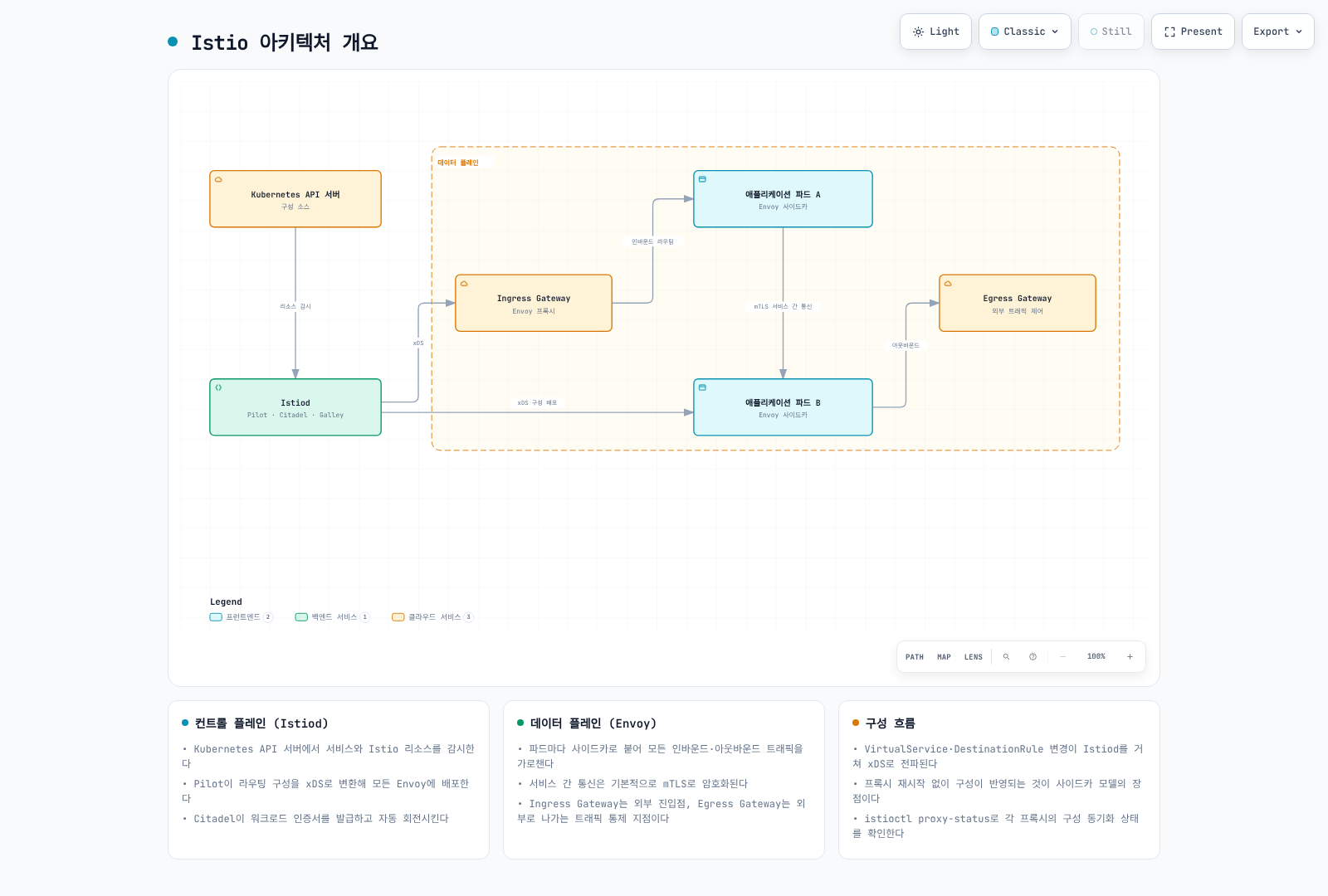This screenshot has width=1328, height=896.
Task: Click the mTLS 서비스 간 통신 edge label
Action: 783,307
